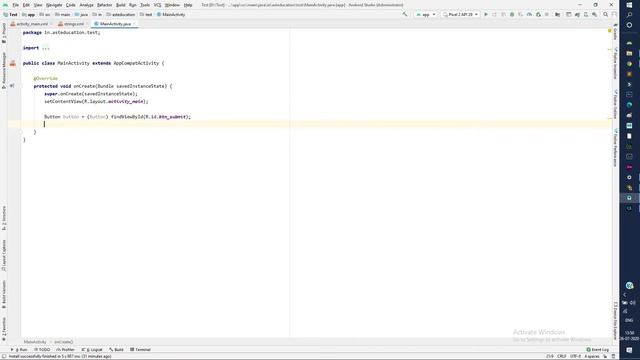This screenshot has width=640, height=360.
Task: Click the 'main' breadcrumb in navigation bar
Action: (63, 15)
